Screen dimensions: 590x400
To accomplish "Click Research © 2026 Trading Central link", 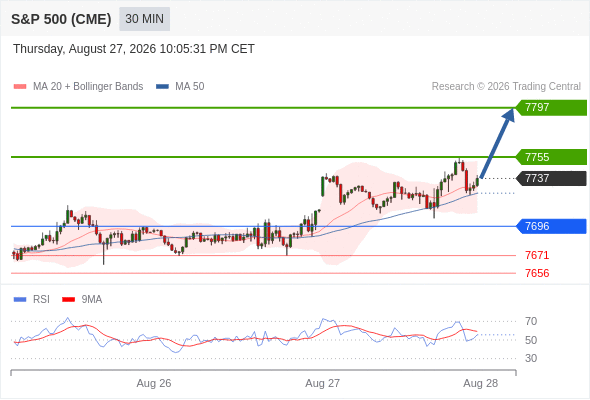I will pyautogui.click(x=506, y=87).
